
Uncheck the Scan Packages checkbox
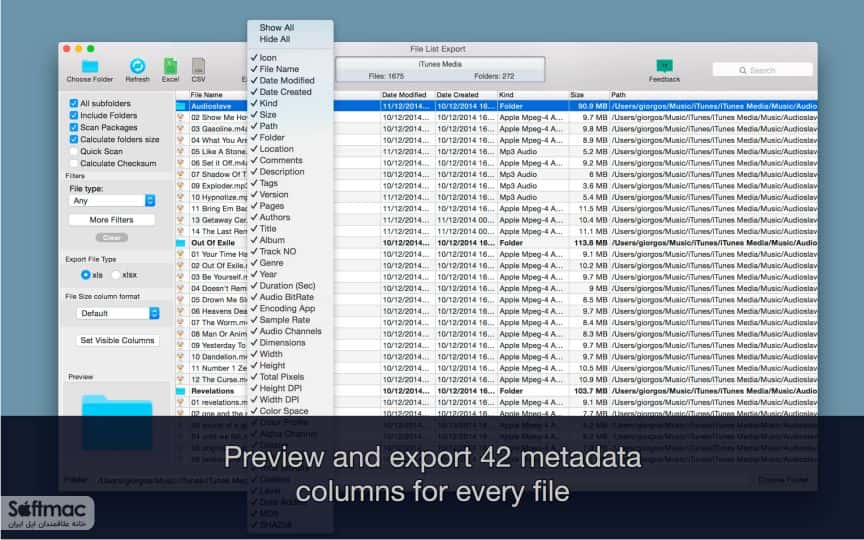pos(73,127)
